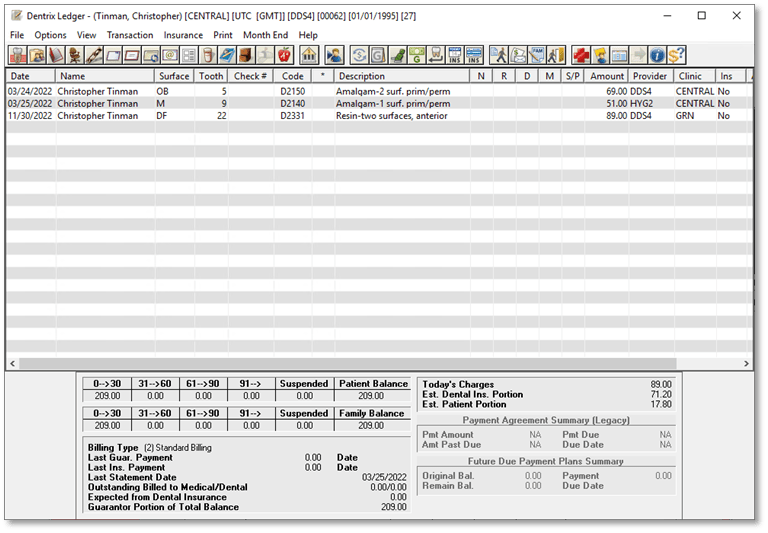This screenshot has height=533, width=768.
Task: Click the Clinic column header
Action: coord(693,76)
